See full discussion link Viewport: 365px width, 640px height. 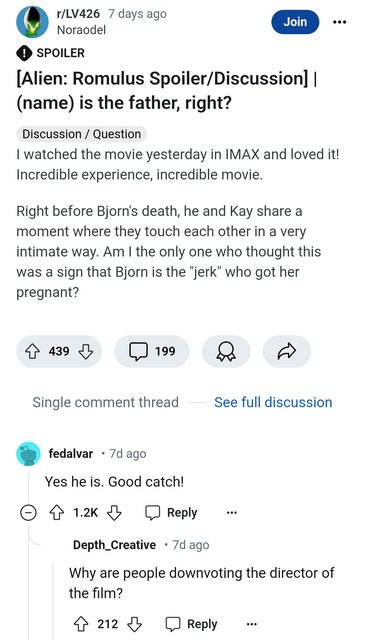click(273, 402)
